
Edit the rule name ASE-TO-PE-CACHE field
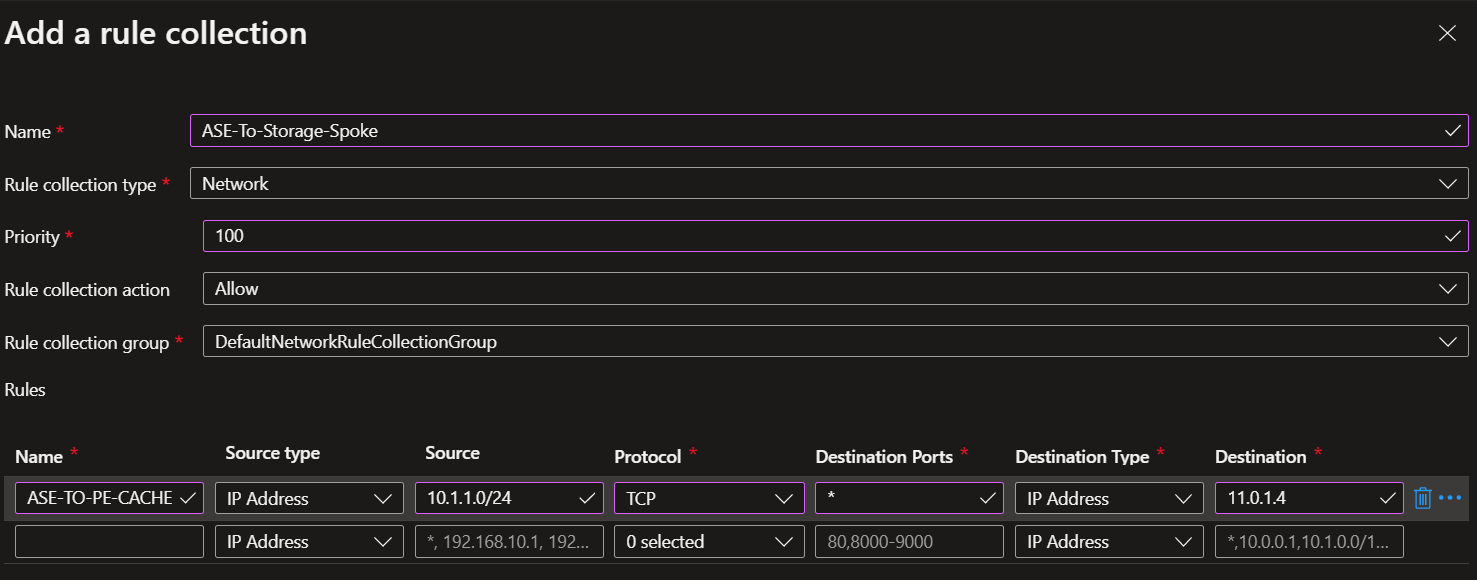click(100, 498)
